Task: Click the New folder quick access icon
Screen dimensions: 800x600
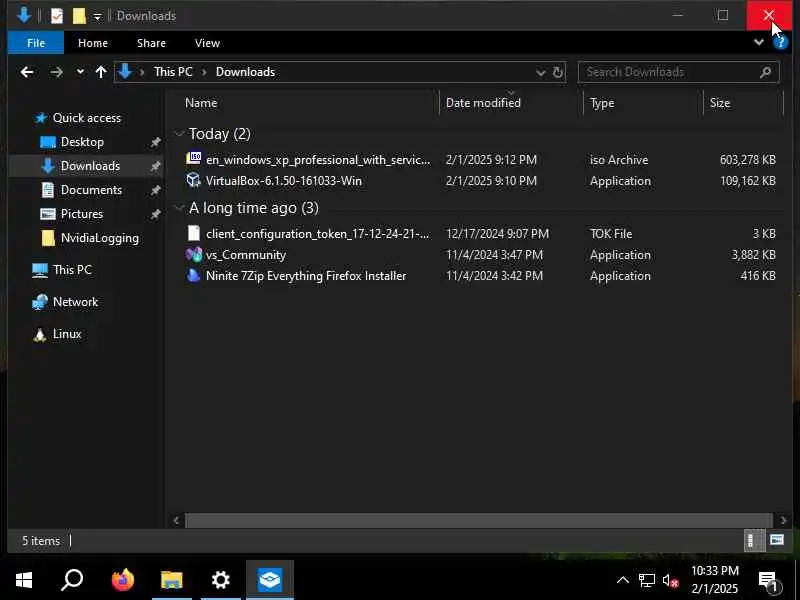Action: tap(79, 16)
